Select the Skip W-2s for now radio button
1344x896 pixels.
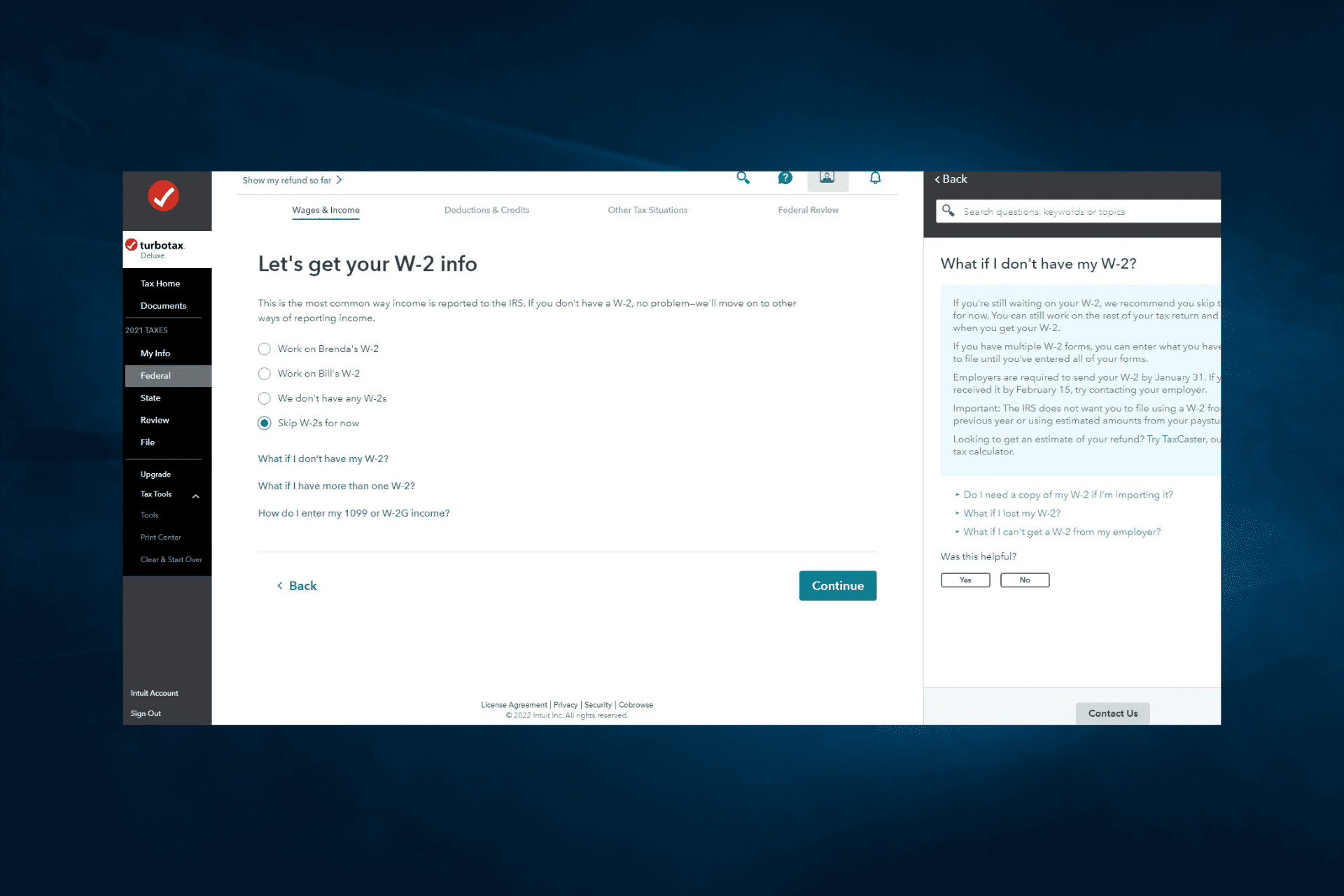coord(263,422)
